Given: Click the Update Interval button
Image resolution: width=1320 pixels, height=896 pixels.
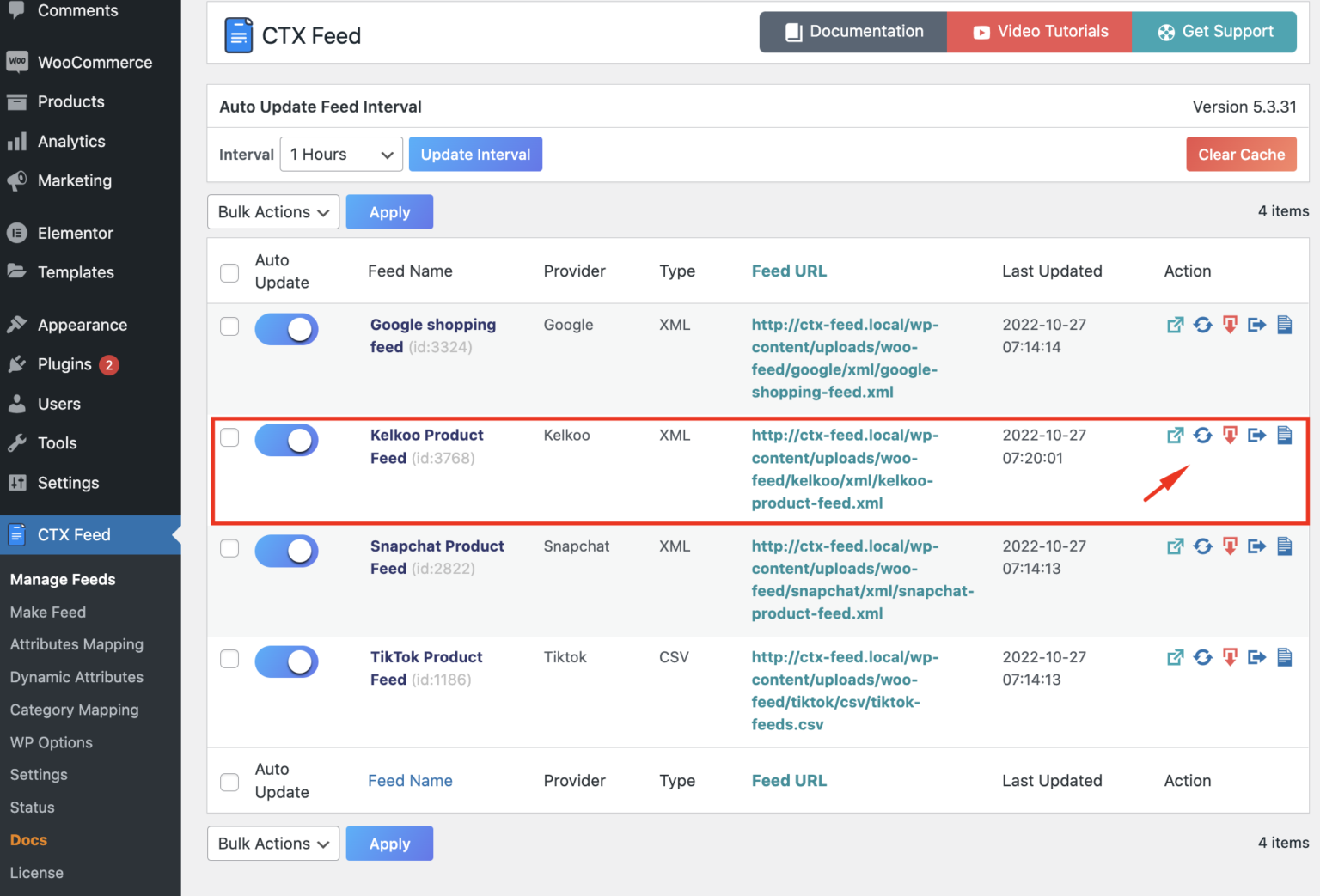Looking at the screenshot, I should click(x=475, y=154).
